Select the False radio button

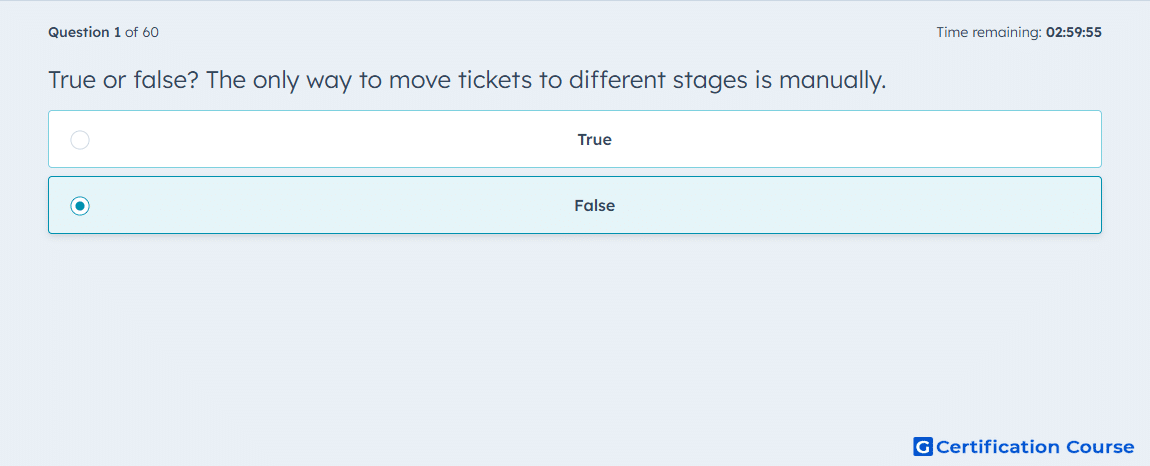point(80,206)
